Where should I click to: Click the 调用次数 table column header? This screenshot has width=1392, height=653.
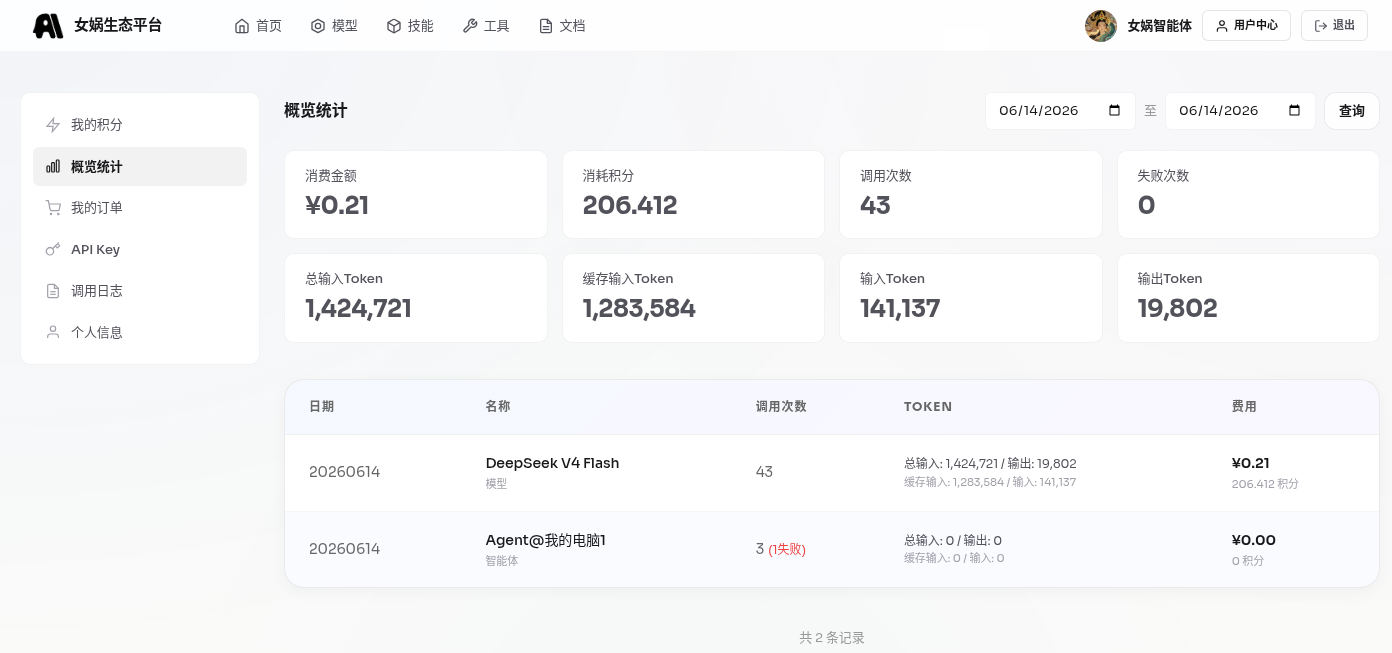coord(781,407)
